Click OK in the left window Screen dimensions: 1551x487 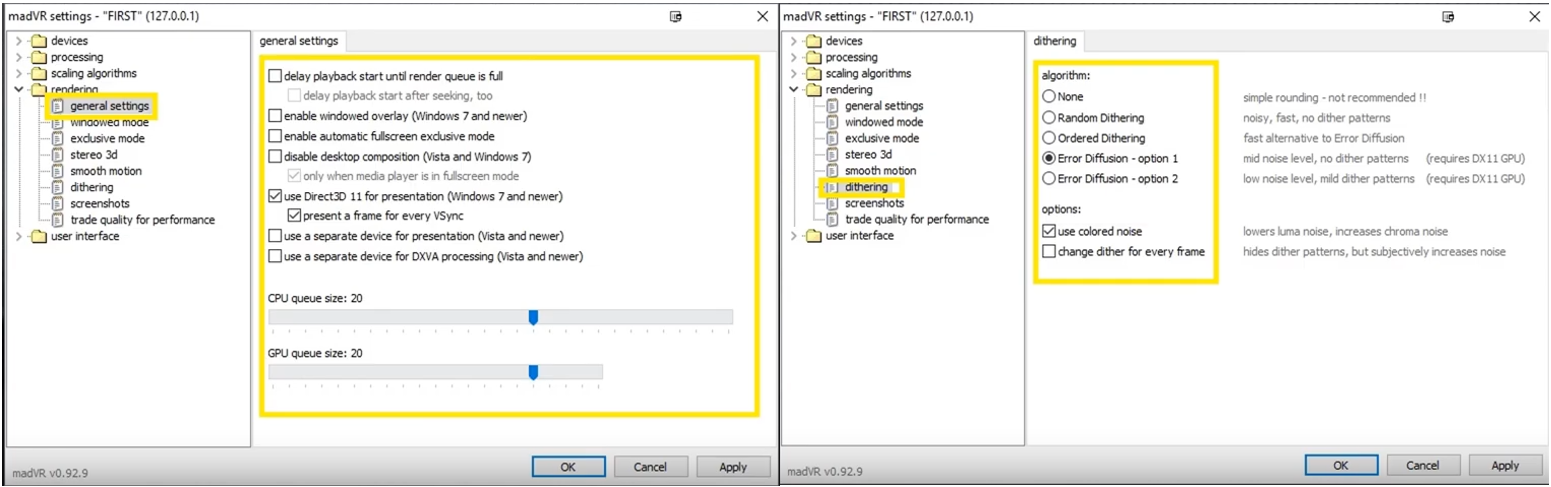568,466
